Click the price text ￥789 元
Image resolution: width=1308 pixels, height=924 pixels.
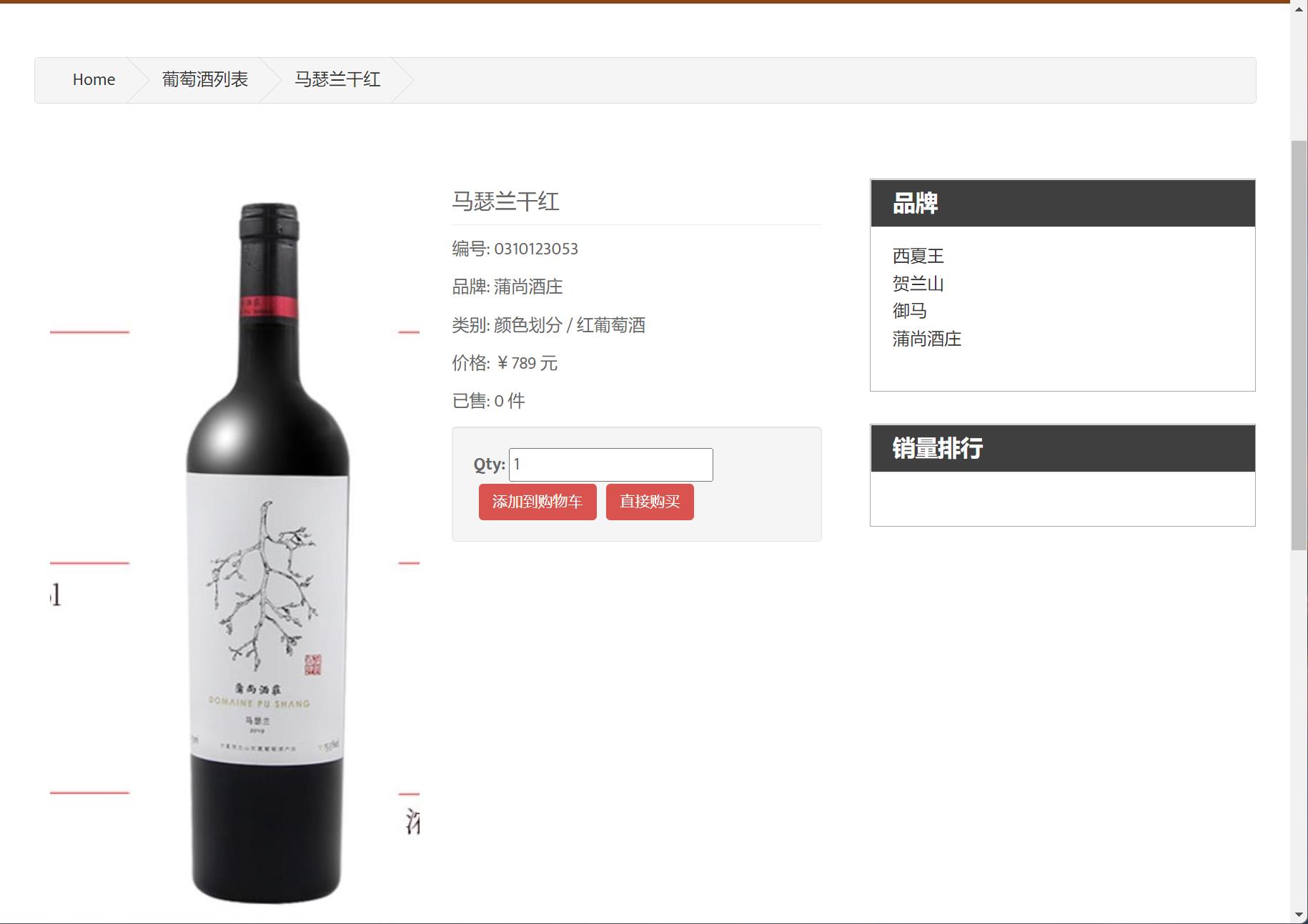coord(526,363)
